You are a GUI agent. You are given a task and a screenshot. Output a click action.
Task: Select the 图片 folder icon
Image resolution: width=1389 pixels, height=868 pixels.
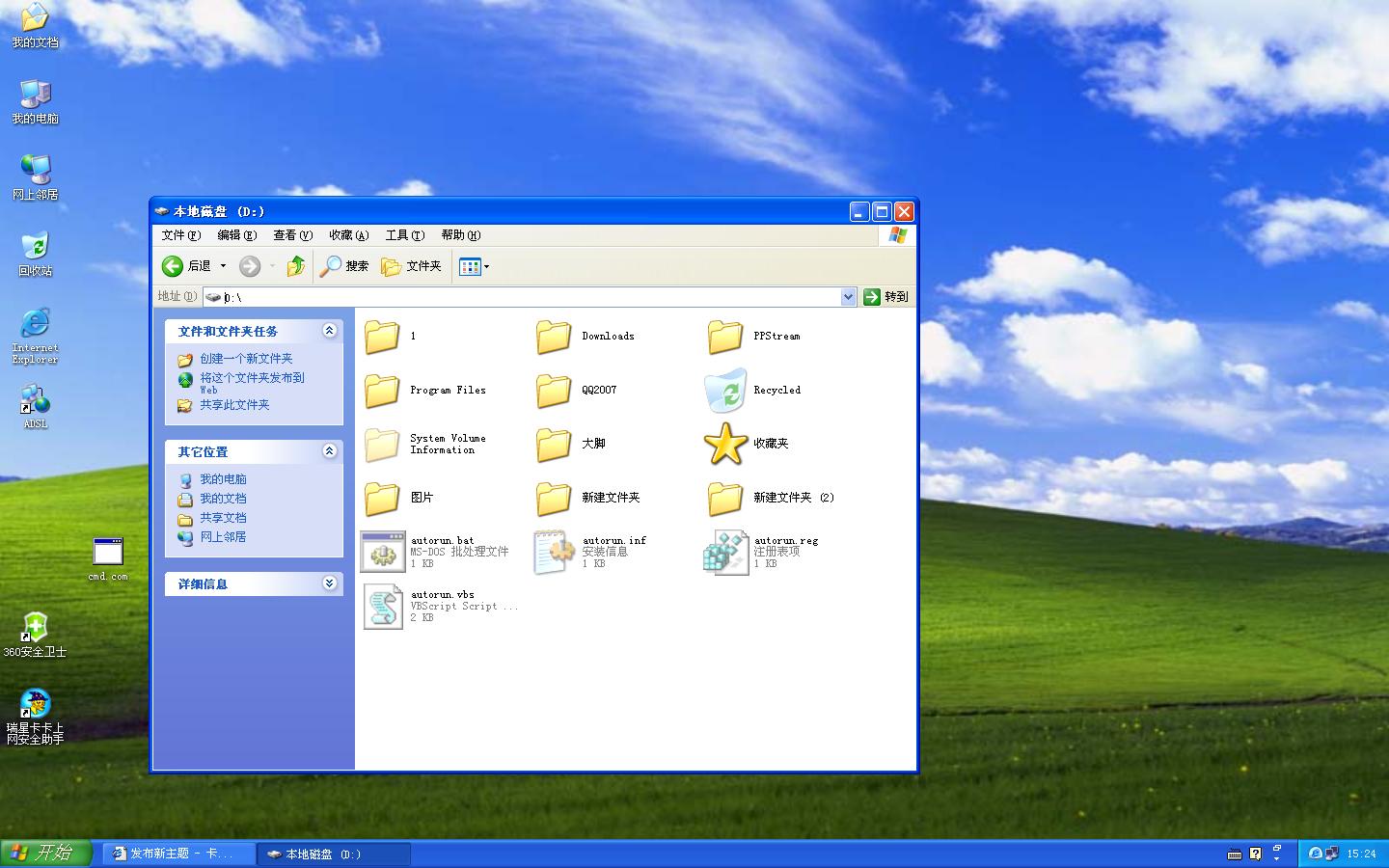(382, 499)
